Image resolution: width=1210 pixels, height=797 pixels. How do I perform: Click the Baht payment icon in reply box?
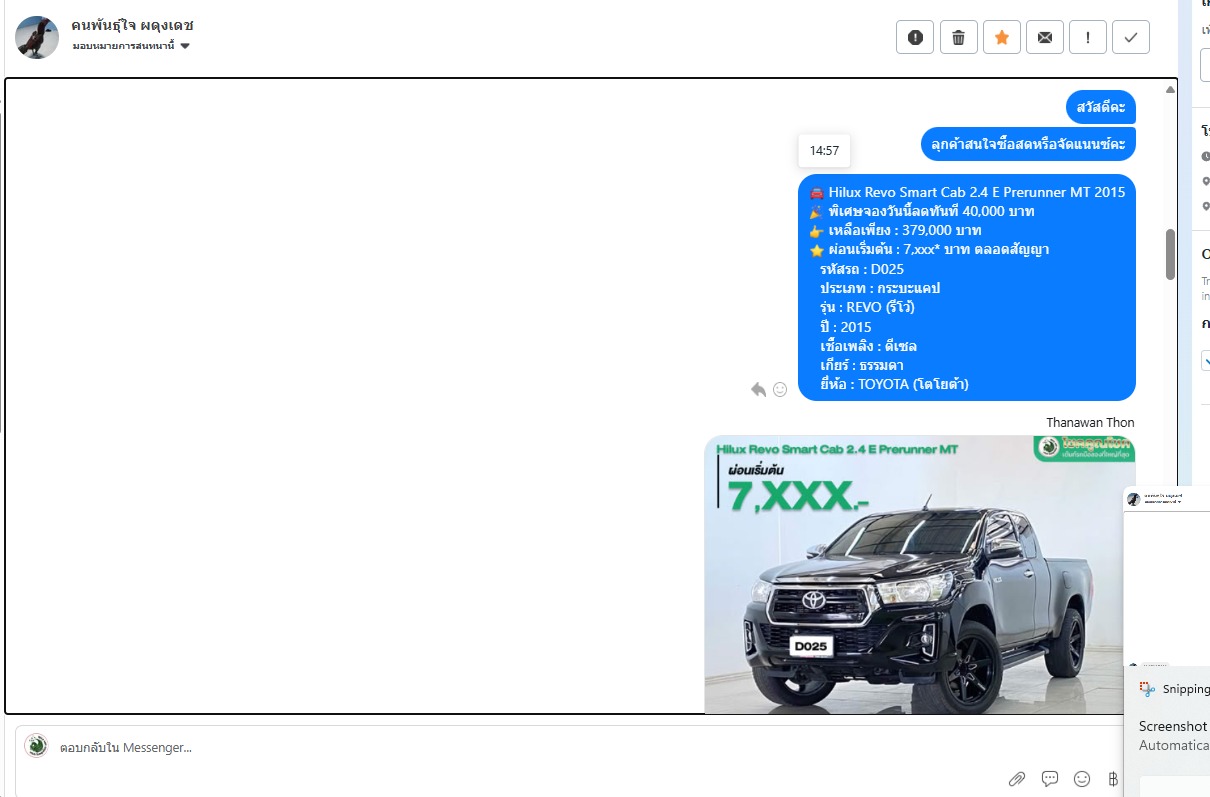point(1113,778)
